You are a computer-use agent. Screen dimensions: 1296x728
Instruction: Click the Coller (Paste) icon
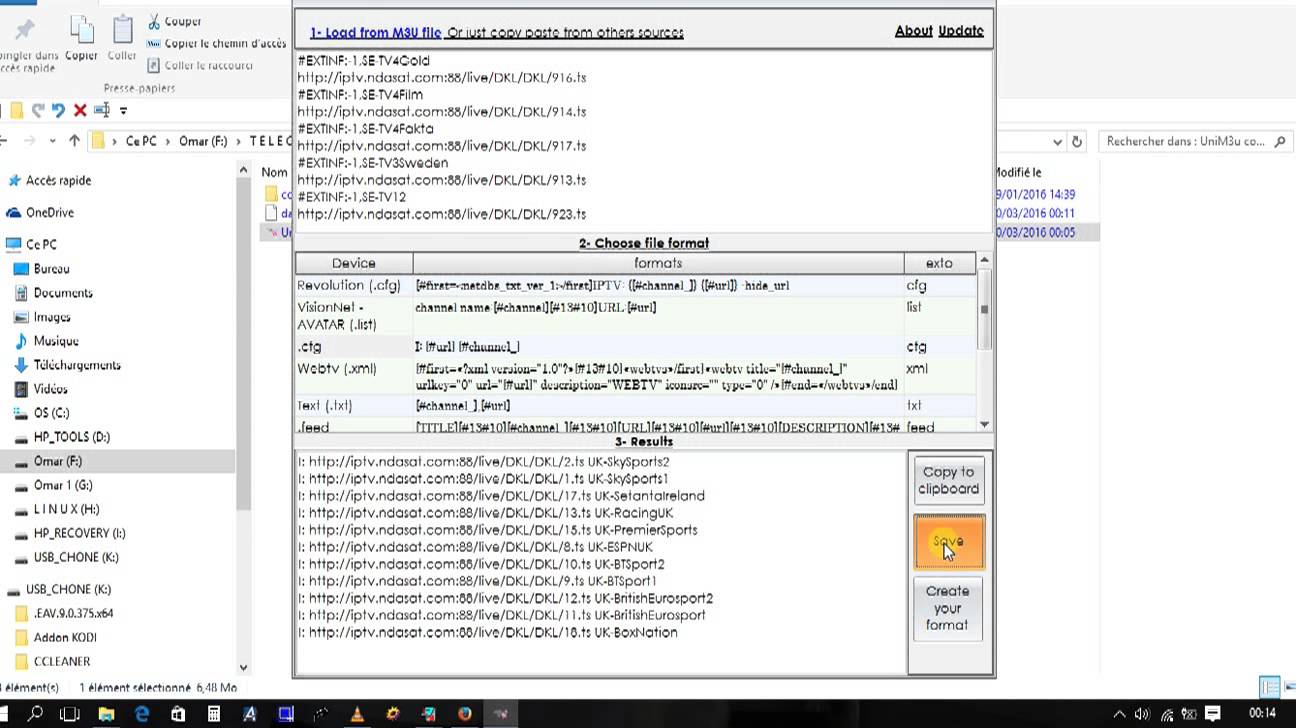tap(122, 28)
